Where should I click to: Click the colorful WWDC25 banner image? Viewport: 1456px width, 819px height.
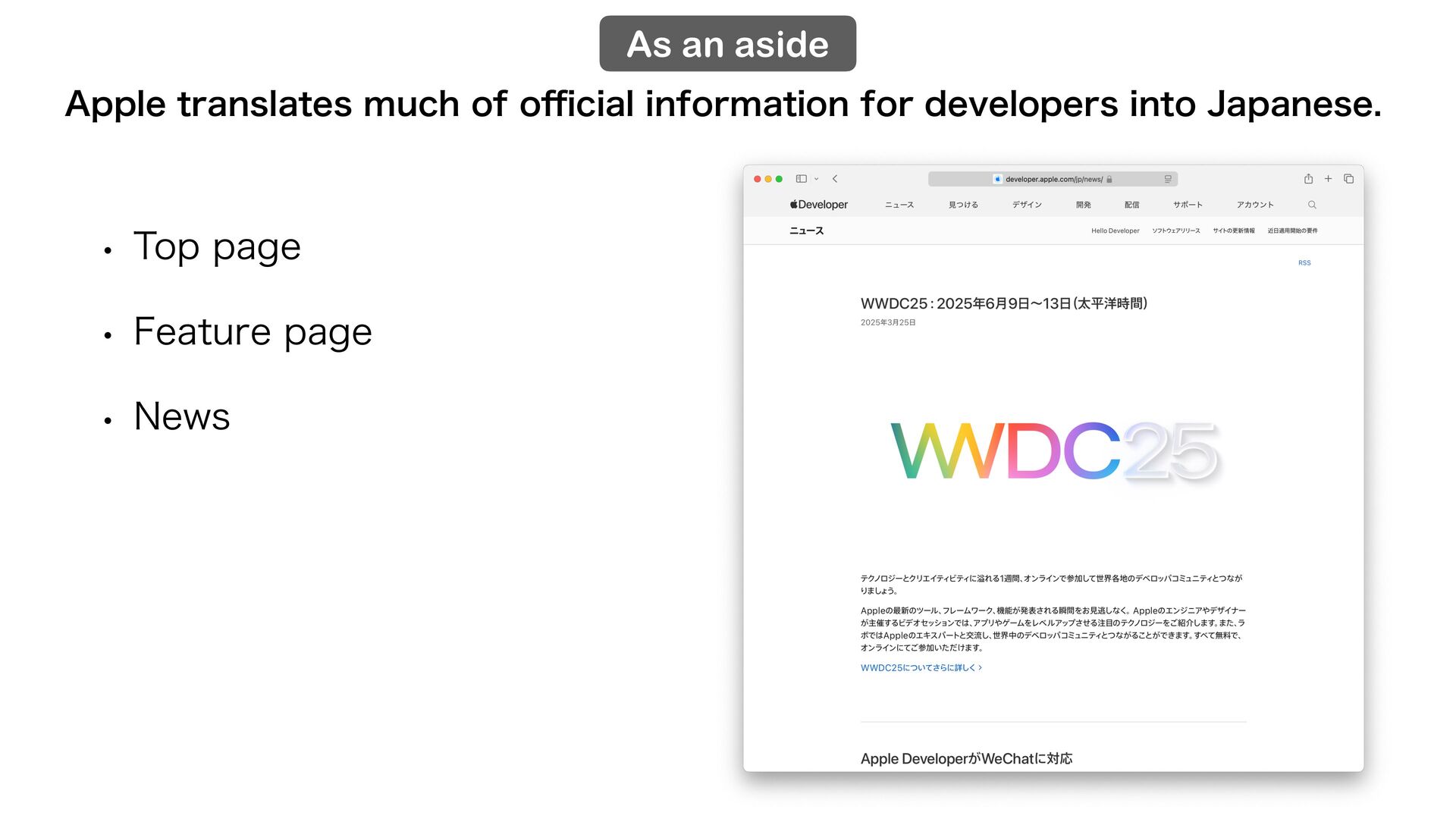1055,450
